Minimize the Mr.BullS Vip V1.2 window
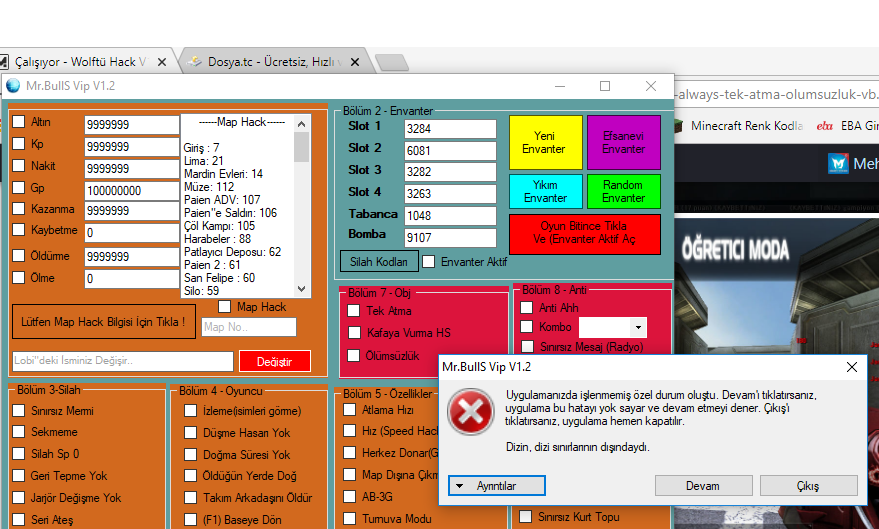Viewport: 879px width, 529px height. pos(559,86)
